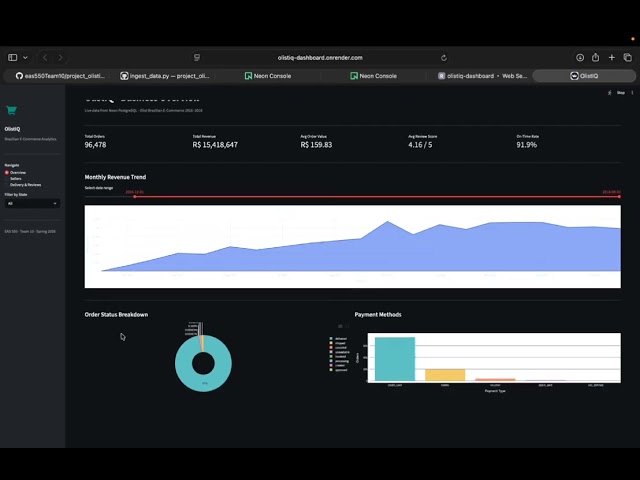
Task: Click the Avg Review Score 4.16 / 5
Action: 420,145
